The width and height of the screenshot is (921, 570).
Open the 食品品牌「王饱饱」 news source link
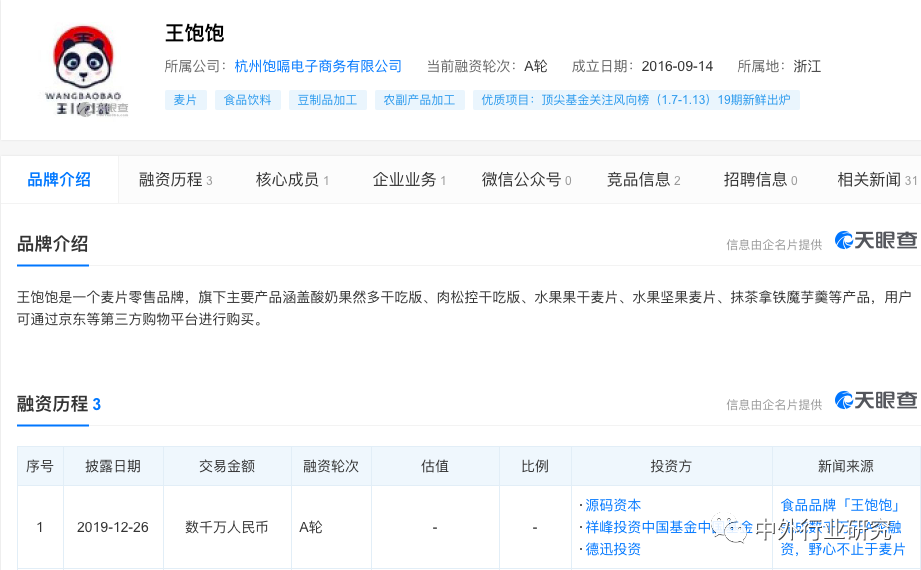pos(843,527)
